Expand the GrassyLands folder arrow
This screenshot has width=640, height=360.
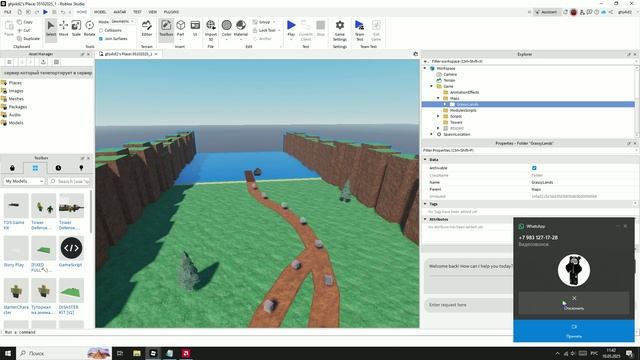[x=445, y=104]
